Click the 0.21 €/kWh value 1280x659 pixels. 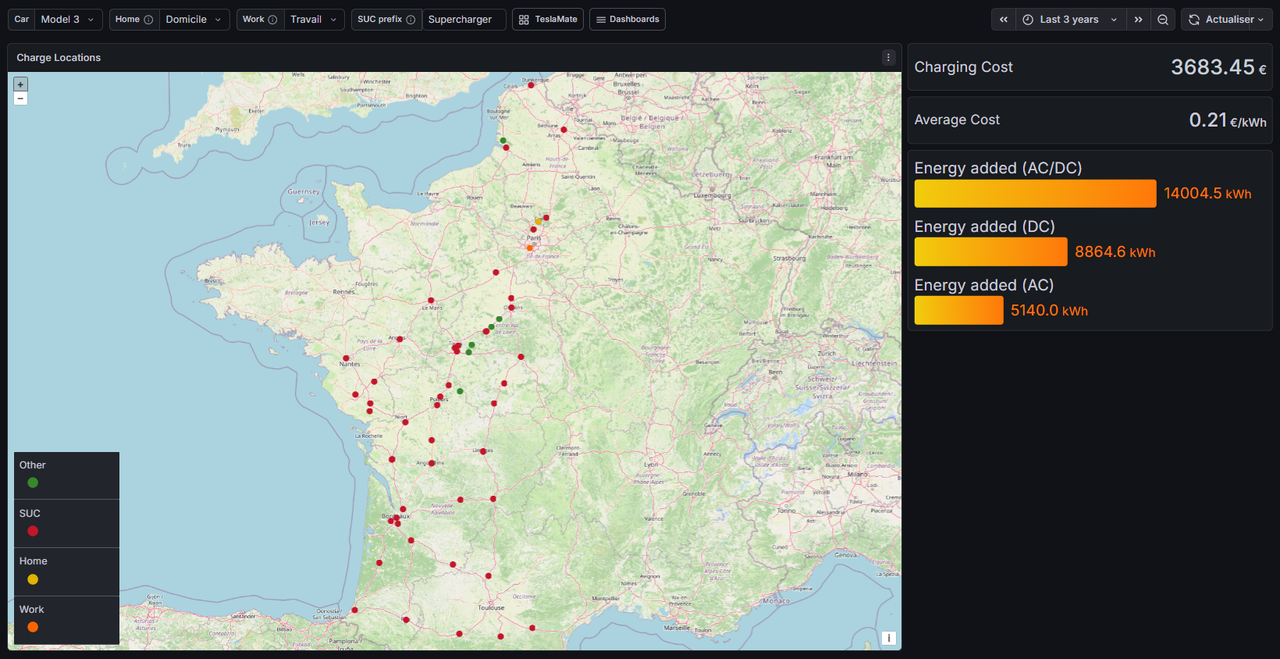pos(1228,120)
